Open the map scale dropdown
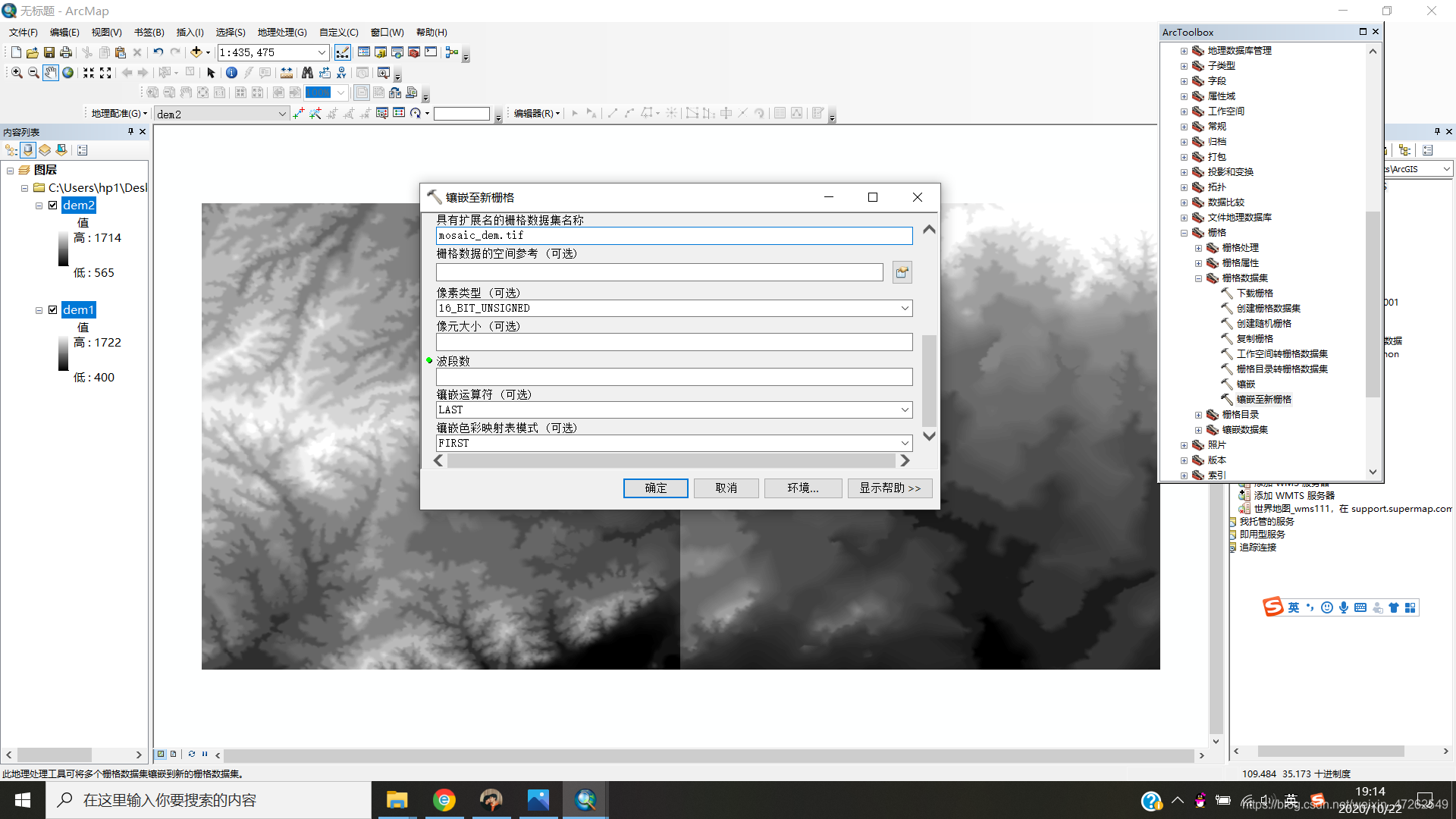 coord(322,52)
